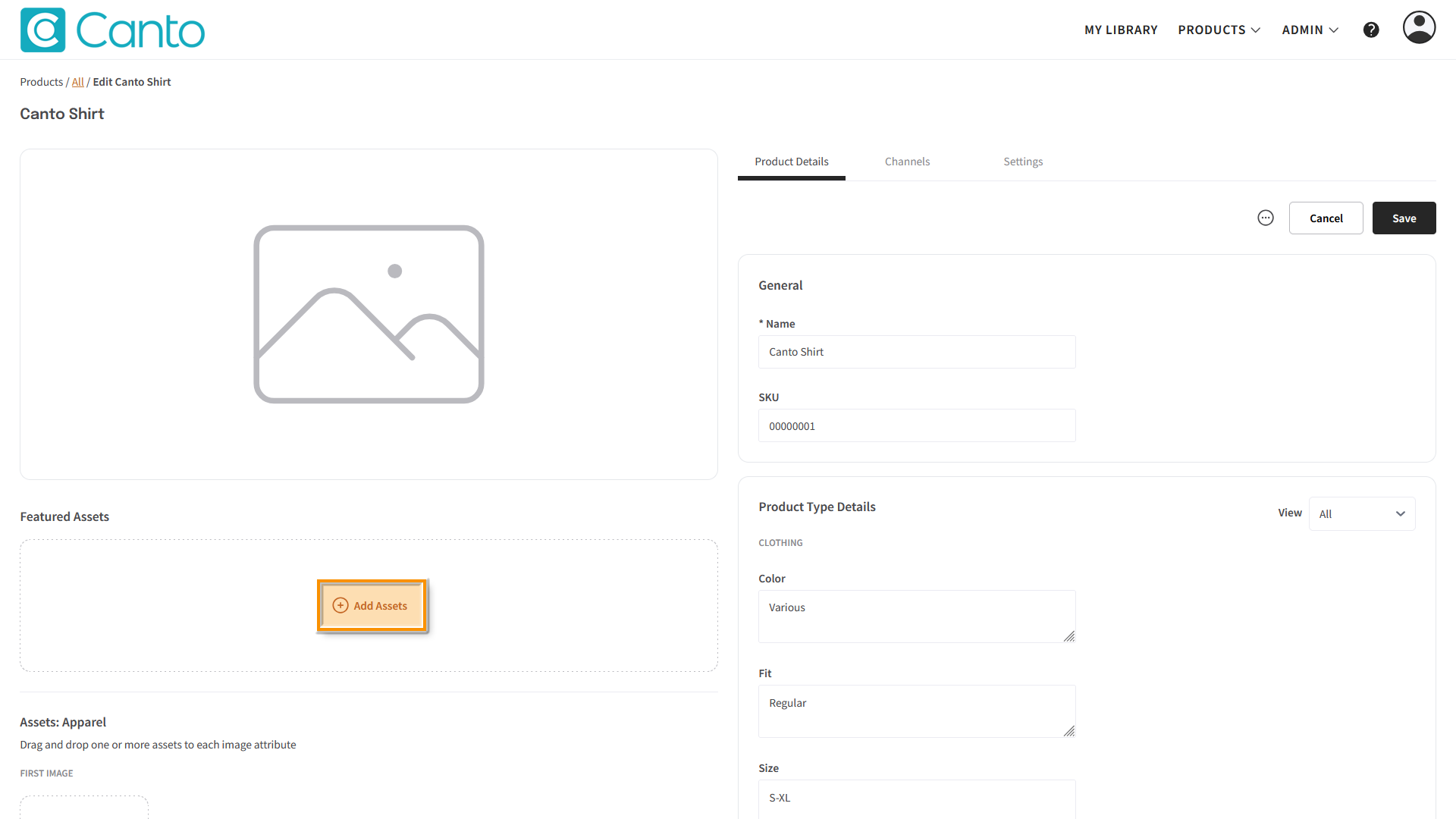The width and height of the screenshot is (1456, 819).
Task: Click the Products breadcrumb text
Action: [x=42, y=82]
